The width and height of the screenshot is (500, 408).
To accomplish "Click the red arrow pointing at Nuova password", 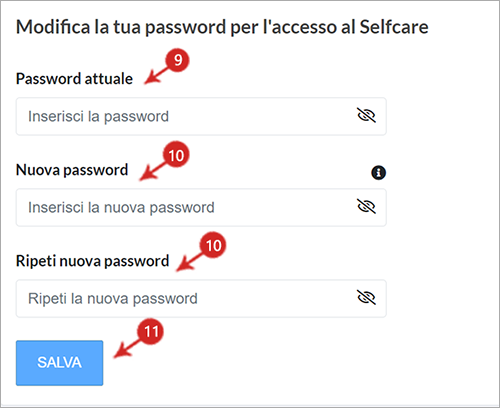I will click(152, 172).
